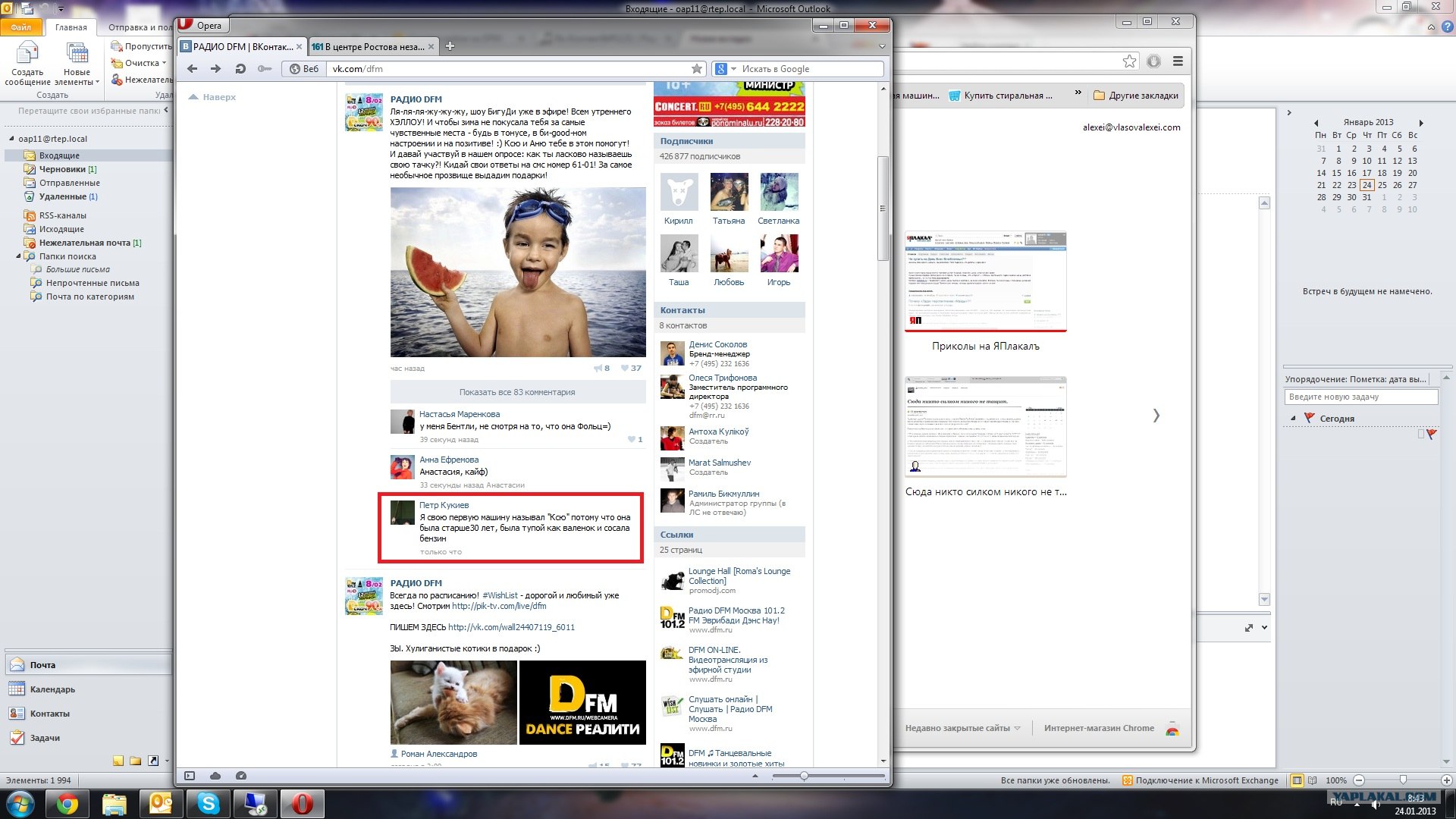The height and width of the screenshot is (819, 1456).
Task: Reload the vk.com page in Opera
Action: pyautogui.click(x=240, y=69)
